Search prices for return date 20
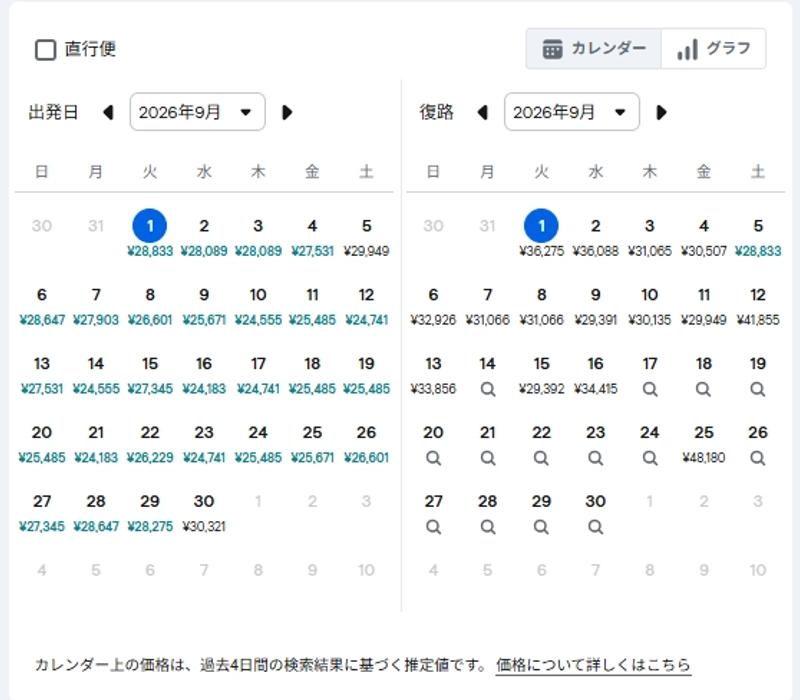Screen dimensions: 800x700 click(x=434, y=458)
